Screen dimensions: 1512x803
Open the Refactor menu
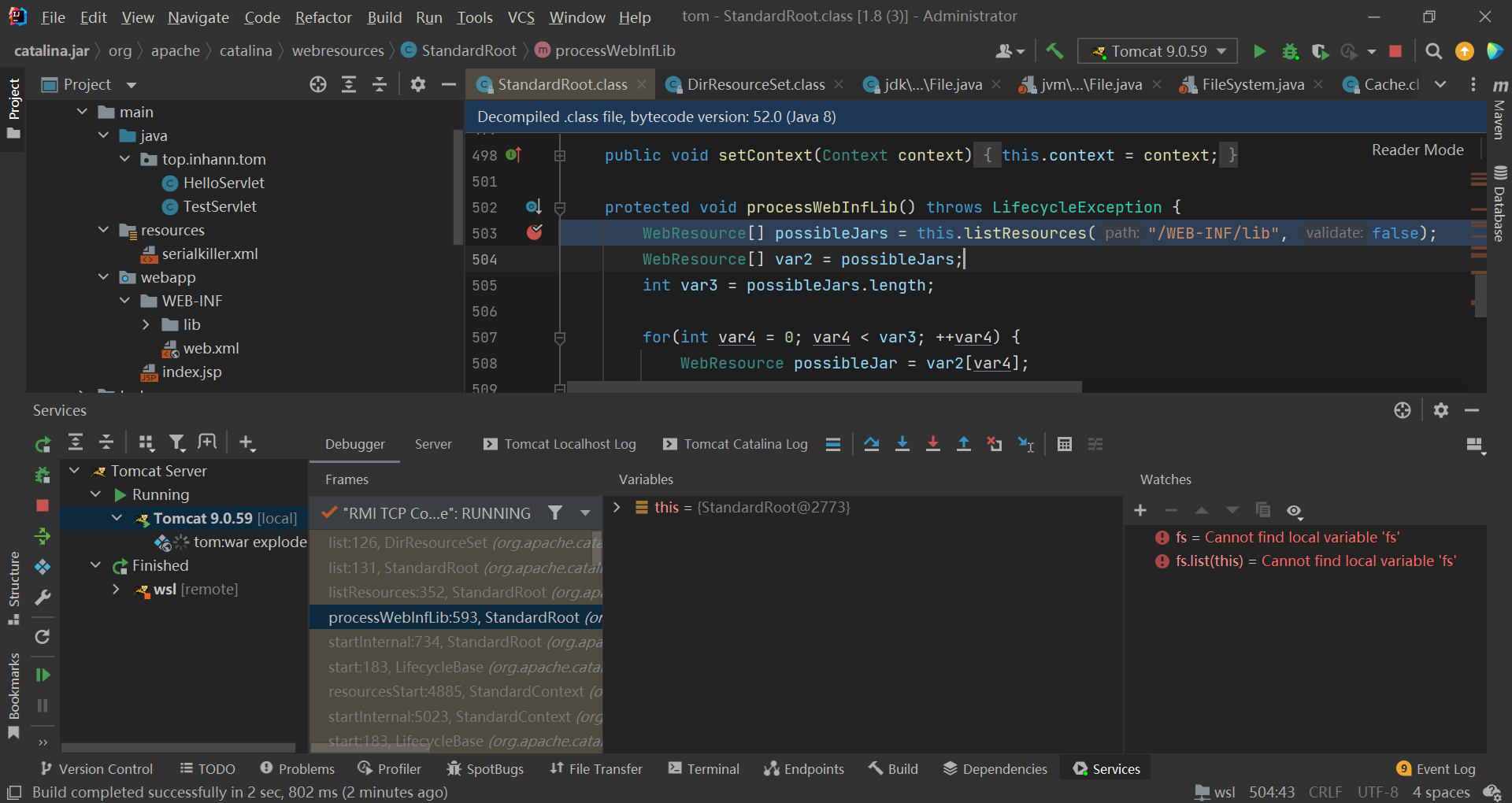[323, 17]
